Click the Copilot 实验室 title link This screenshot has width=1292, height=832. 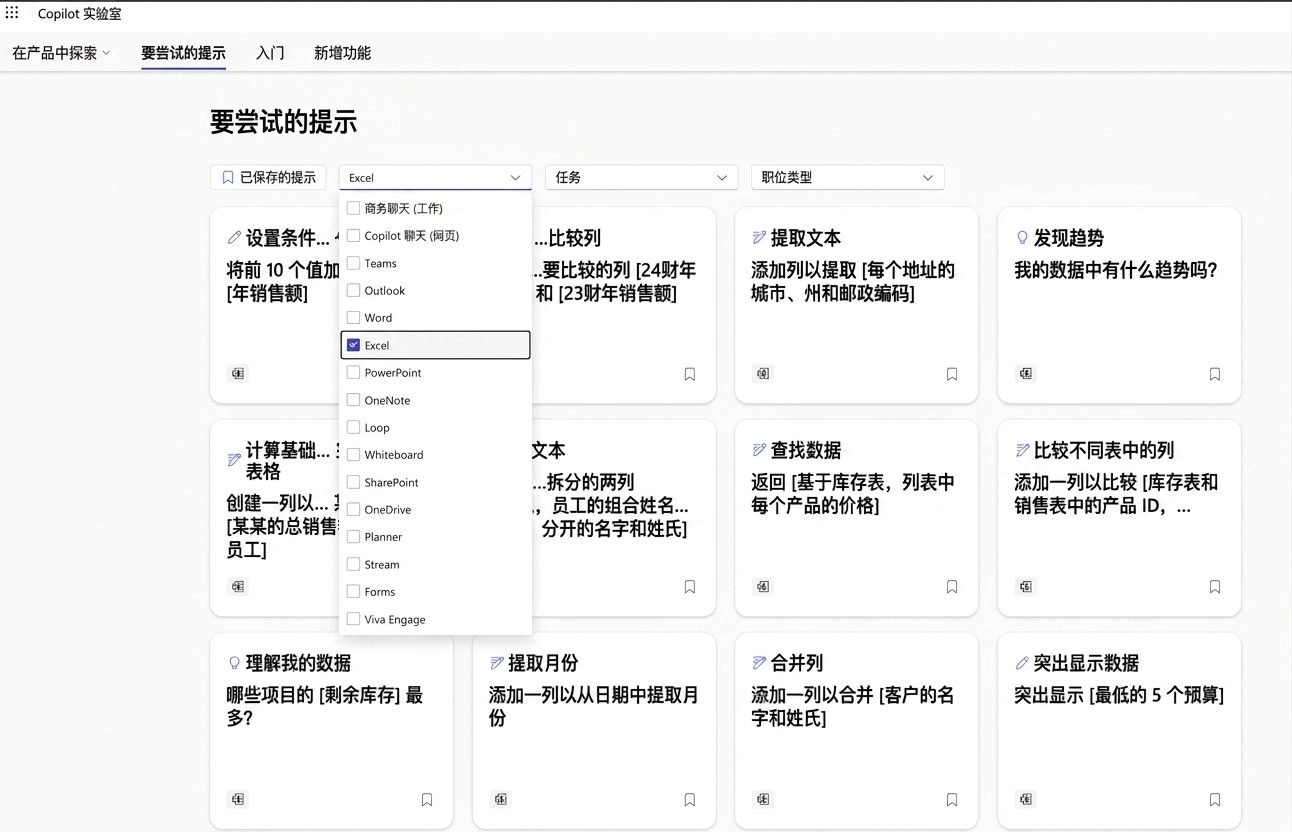80,14
